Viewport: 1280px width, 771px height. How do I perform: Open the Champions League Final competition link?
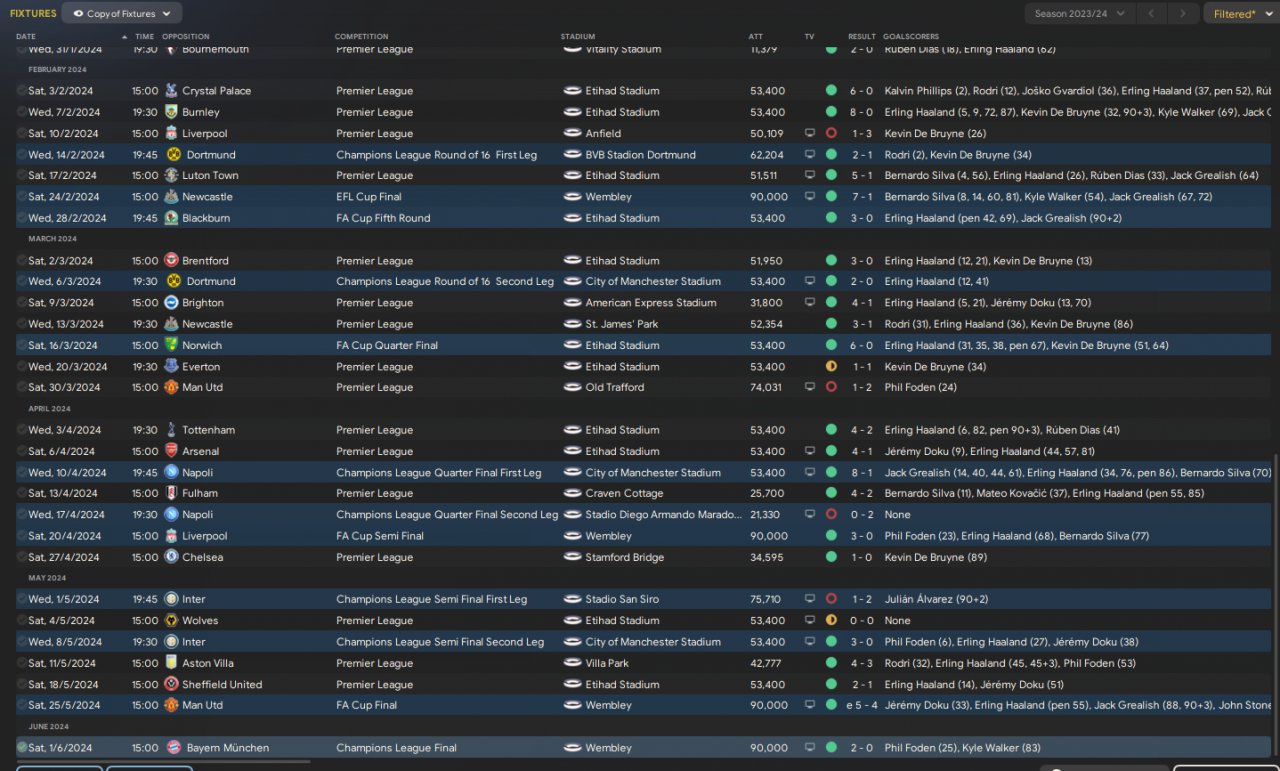coord(396,748)
